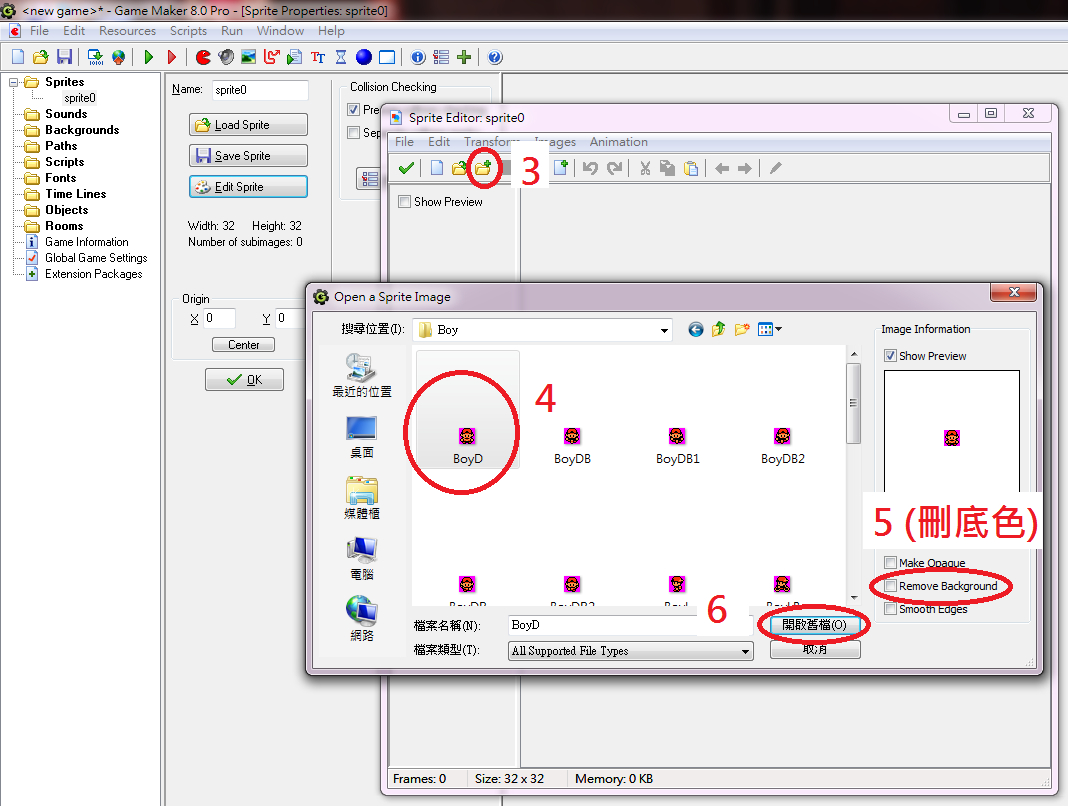The image size is (1068, 806).
Task: Click the Edit Sprite button
Action: point(248,187)
